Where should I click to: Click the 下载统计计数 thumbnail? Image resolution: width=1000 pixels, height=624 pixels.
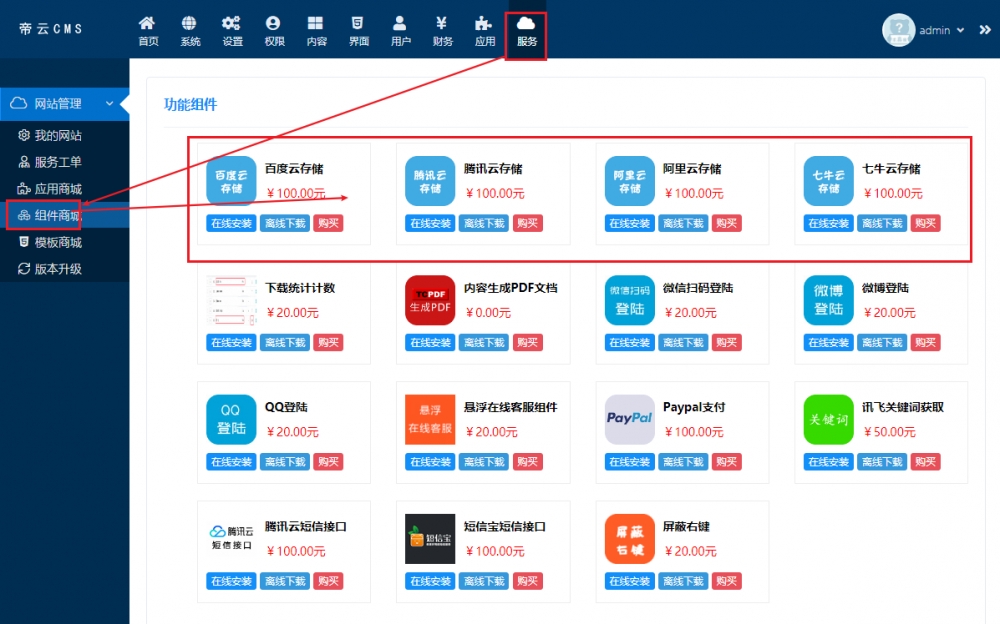(231, 301)
